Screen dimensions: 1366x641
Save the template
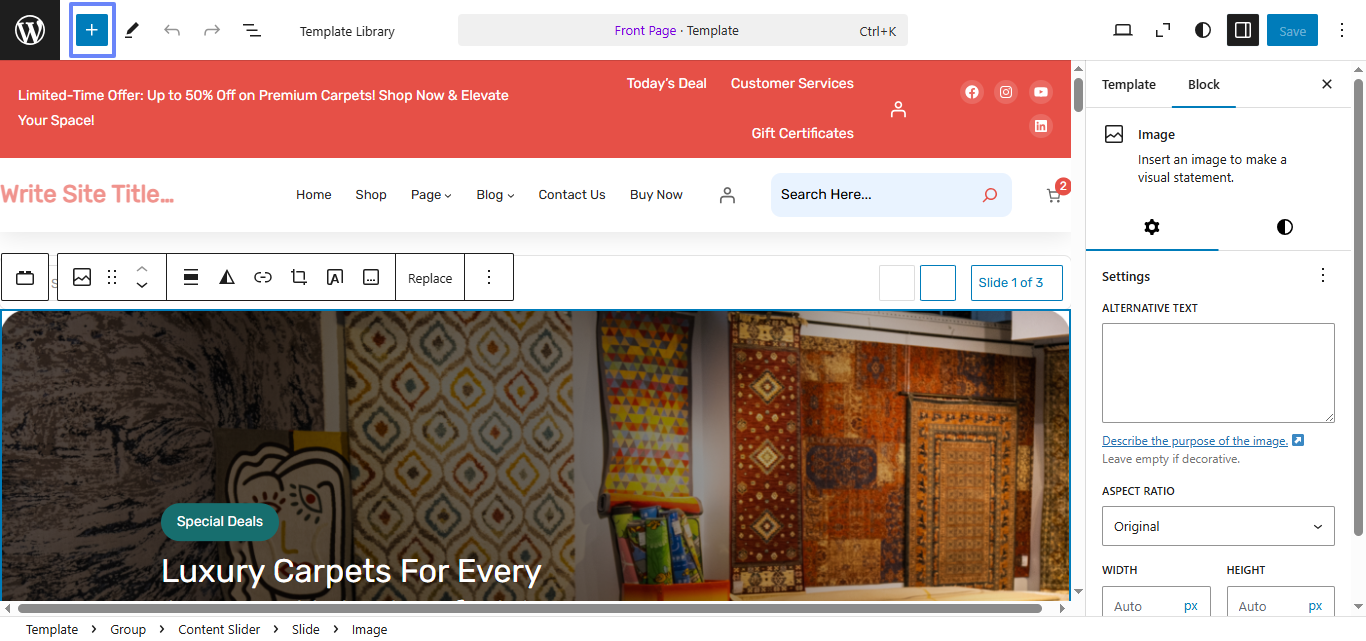point(1293,31)
